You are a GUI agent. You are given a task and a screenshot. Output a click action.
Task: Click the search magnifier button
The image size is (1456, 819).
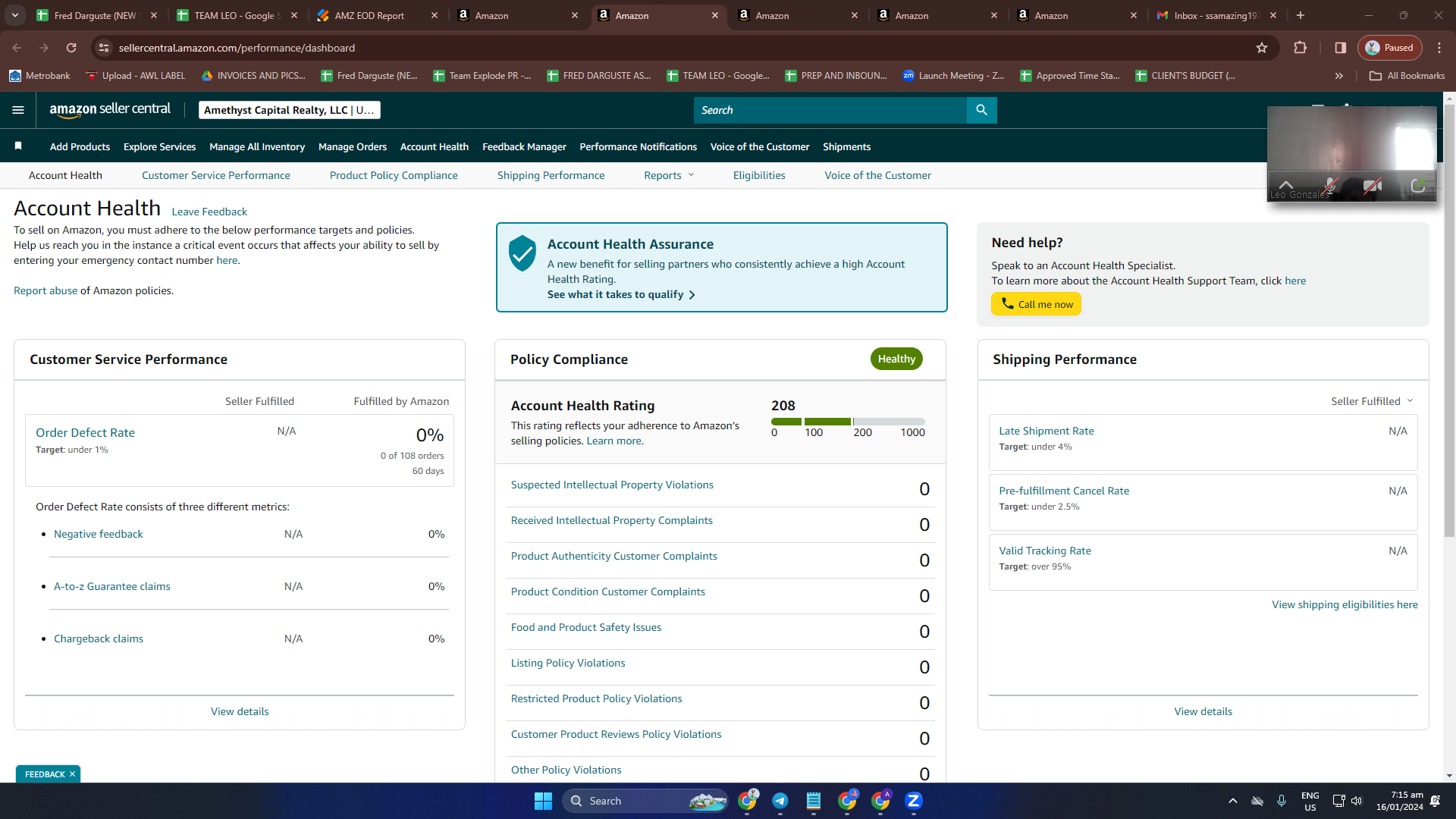[x=981, y=110]
